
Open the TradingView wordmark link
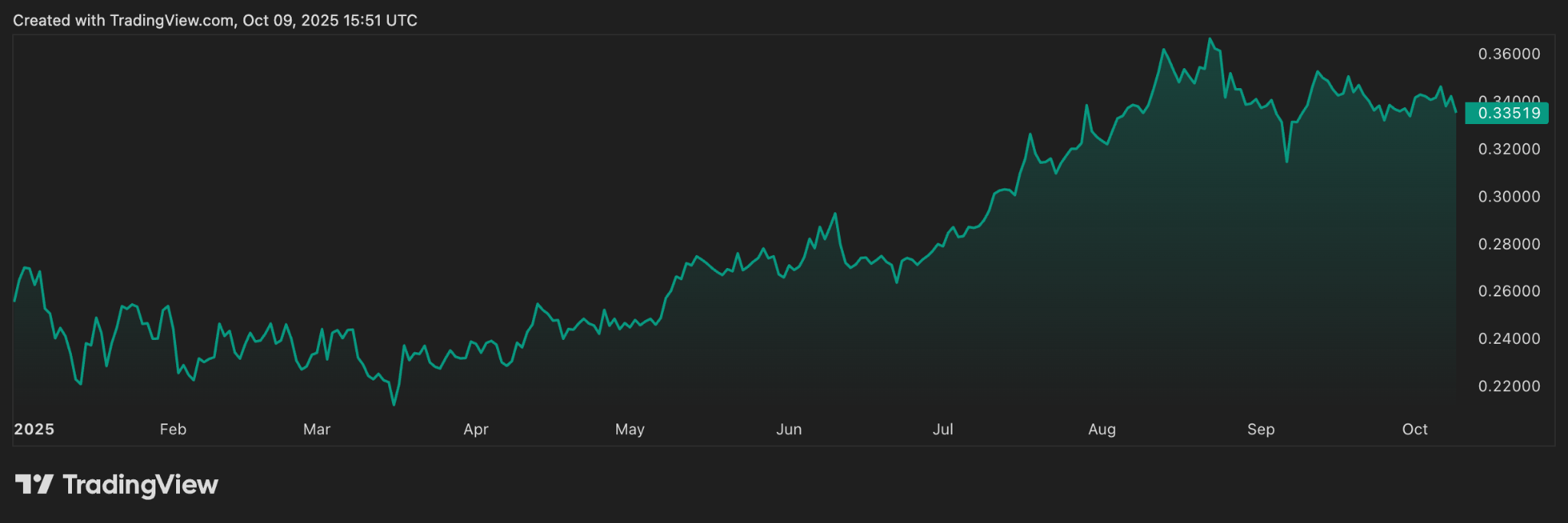click(140, 485)
